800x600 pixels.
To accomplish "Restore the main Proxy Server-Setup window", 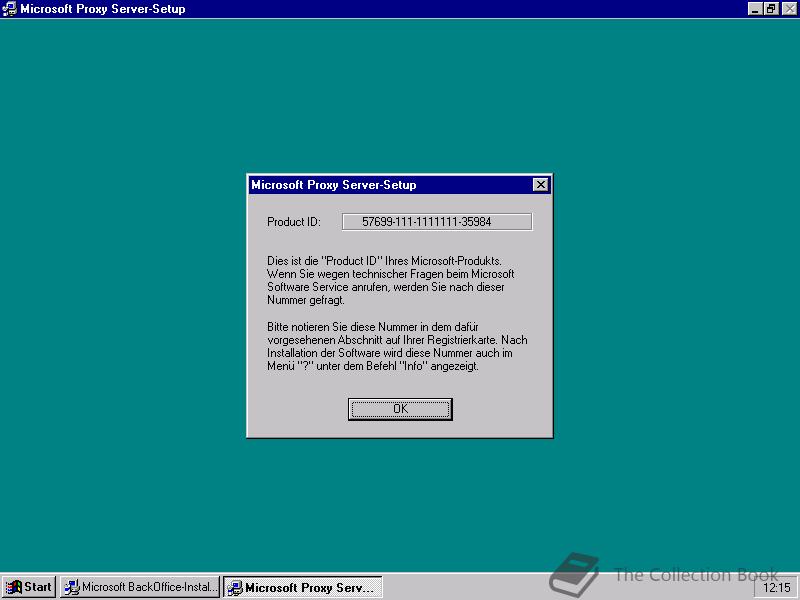I will point(771,9).
